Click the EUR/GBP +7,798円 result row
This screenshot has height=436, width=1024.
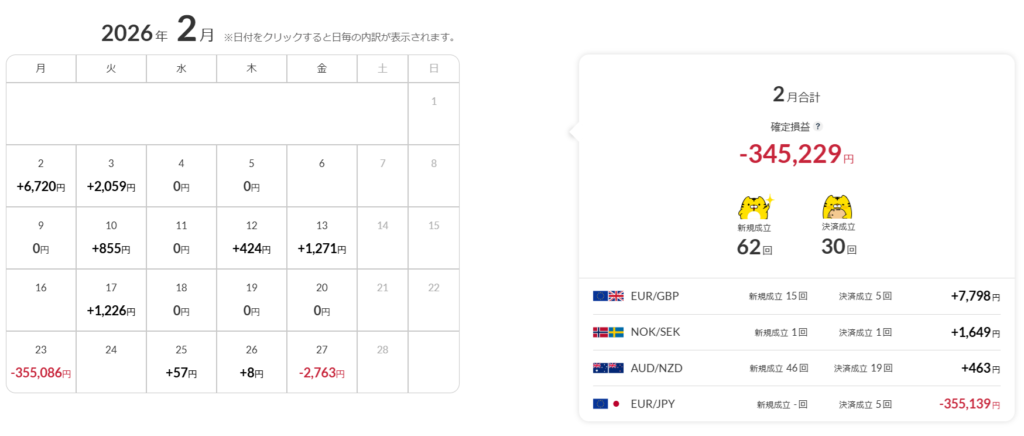[x=794, y=296]
